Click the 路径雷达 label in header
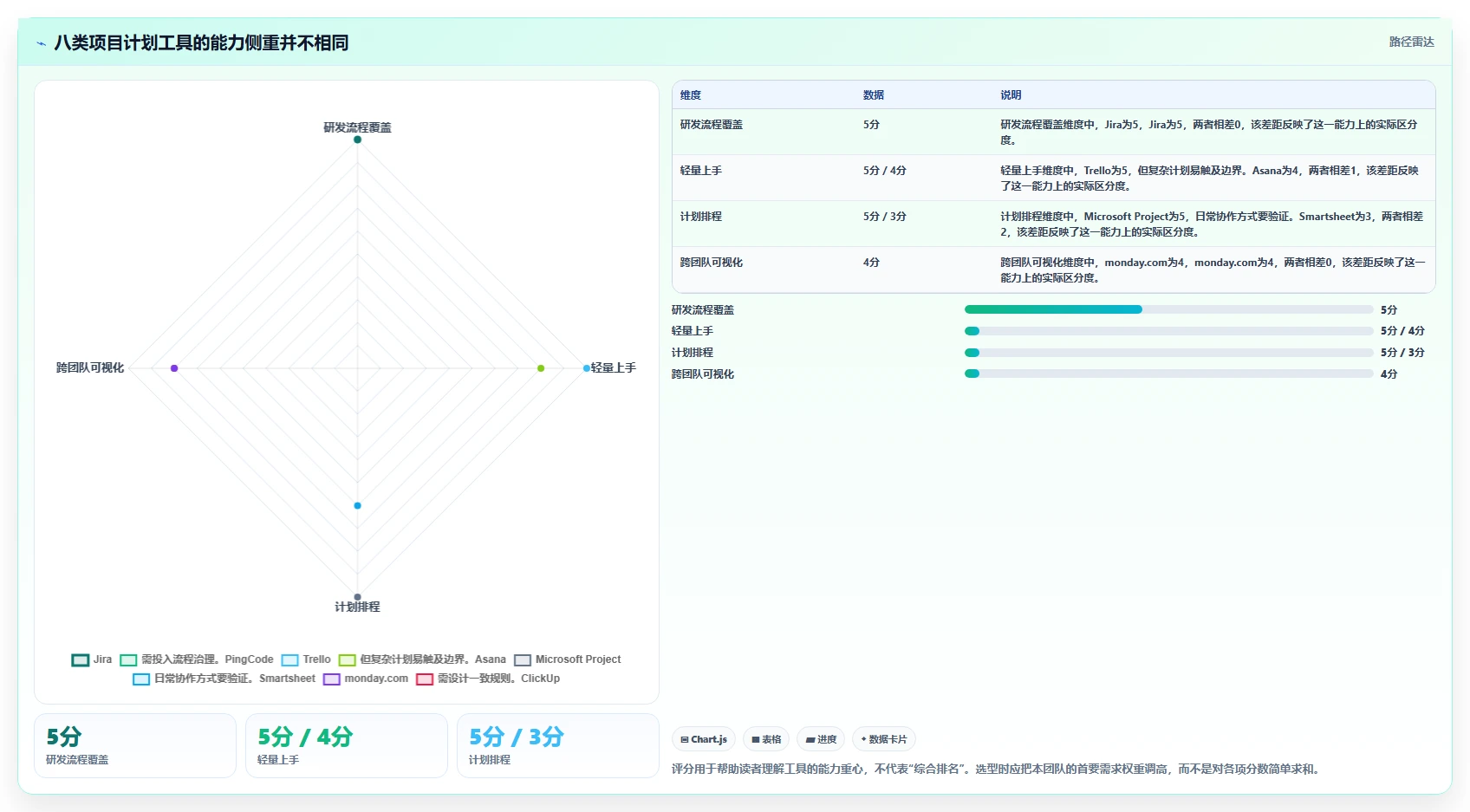 click(x=1411, y=42)
